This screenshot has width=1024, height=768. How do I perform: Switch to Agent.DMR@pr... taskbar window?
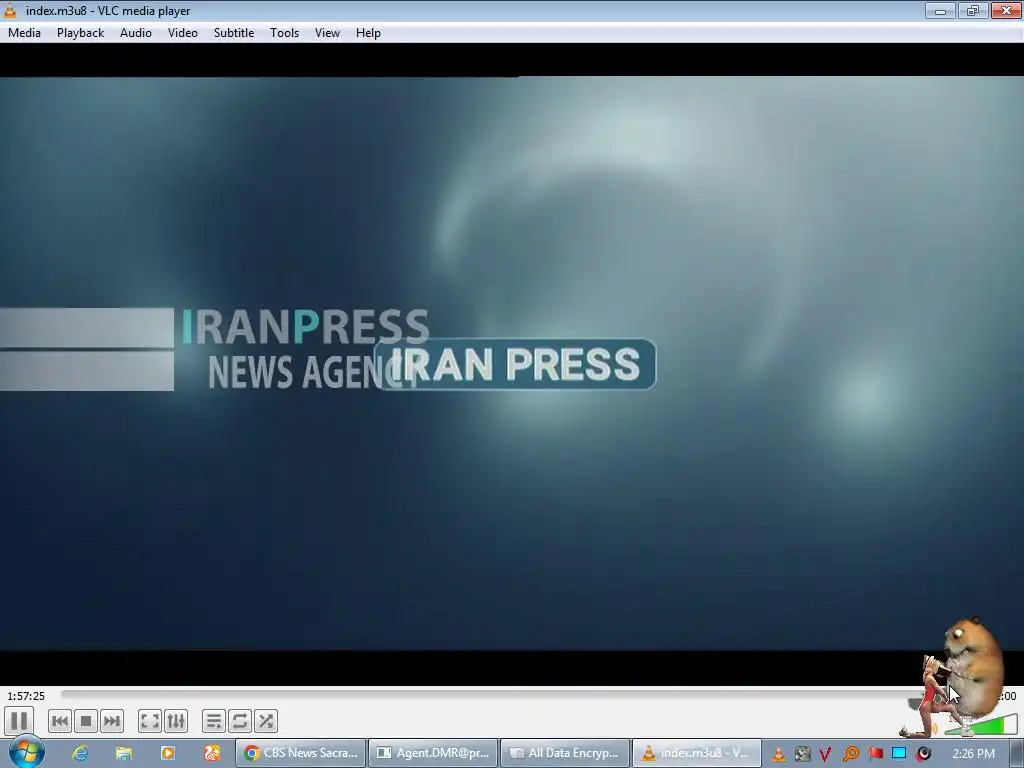(433, 753)
